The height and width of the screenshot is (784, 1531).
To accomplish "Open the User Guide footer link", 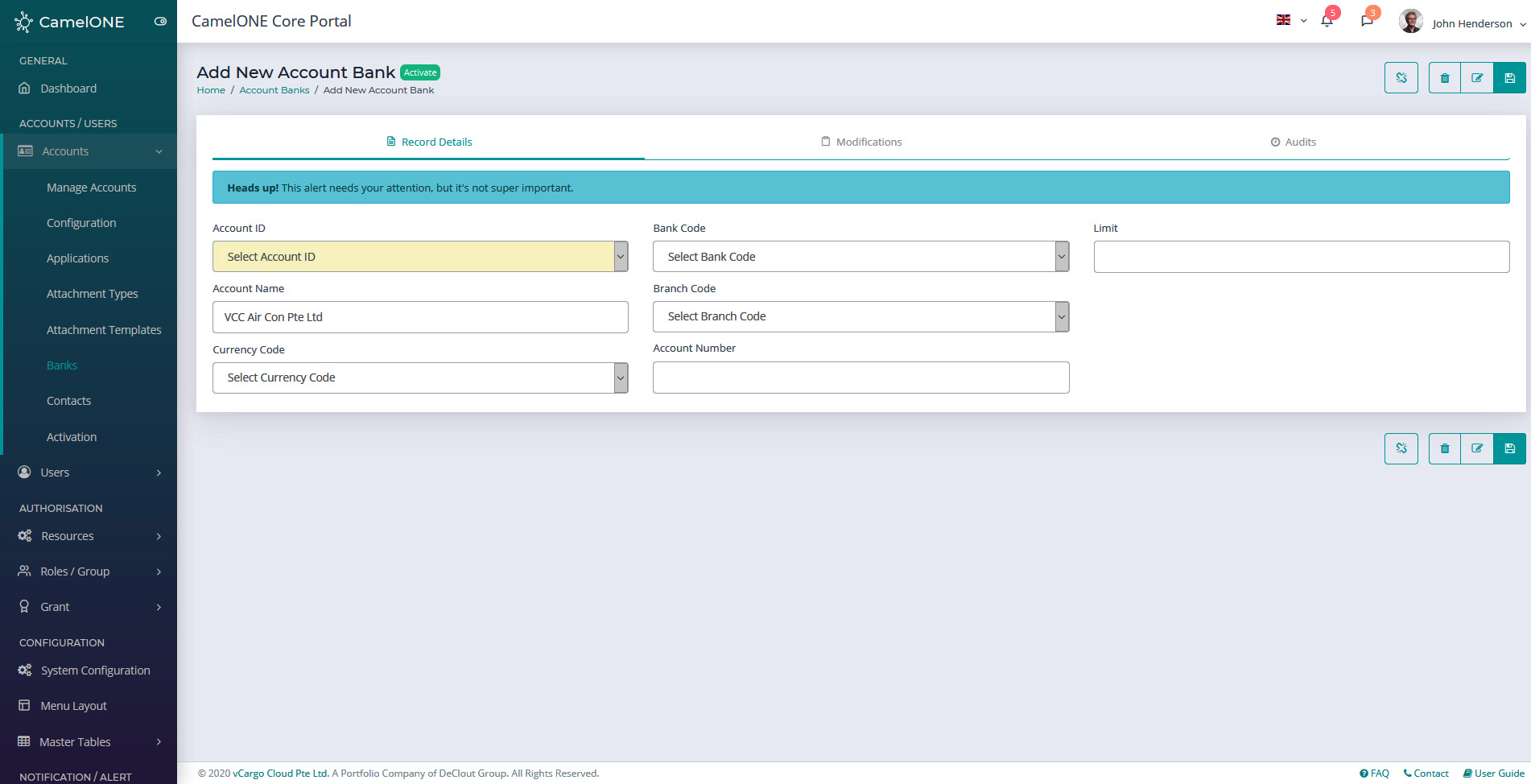I will [x=1494, y=774].
